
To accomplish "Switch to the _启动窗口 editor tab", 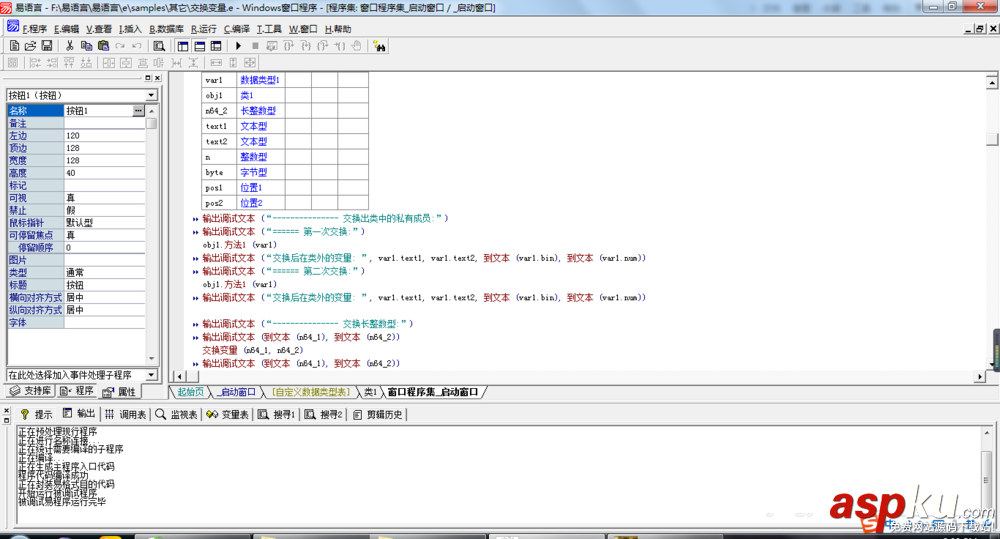I will coord(236,392).
